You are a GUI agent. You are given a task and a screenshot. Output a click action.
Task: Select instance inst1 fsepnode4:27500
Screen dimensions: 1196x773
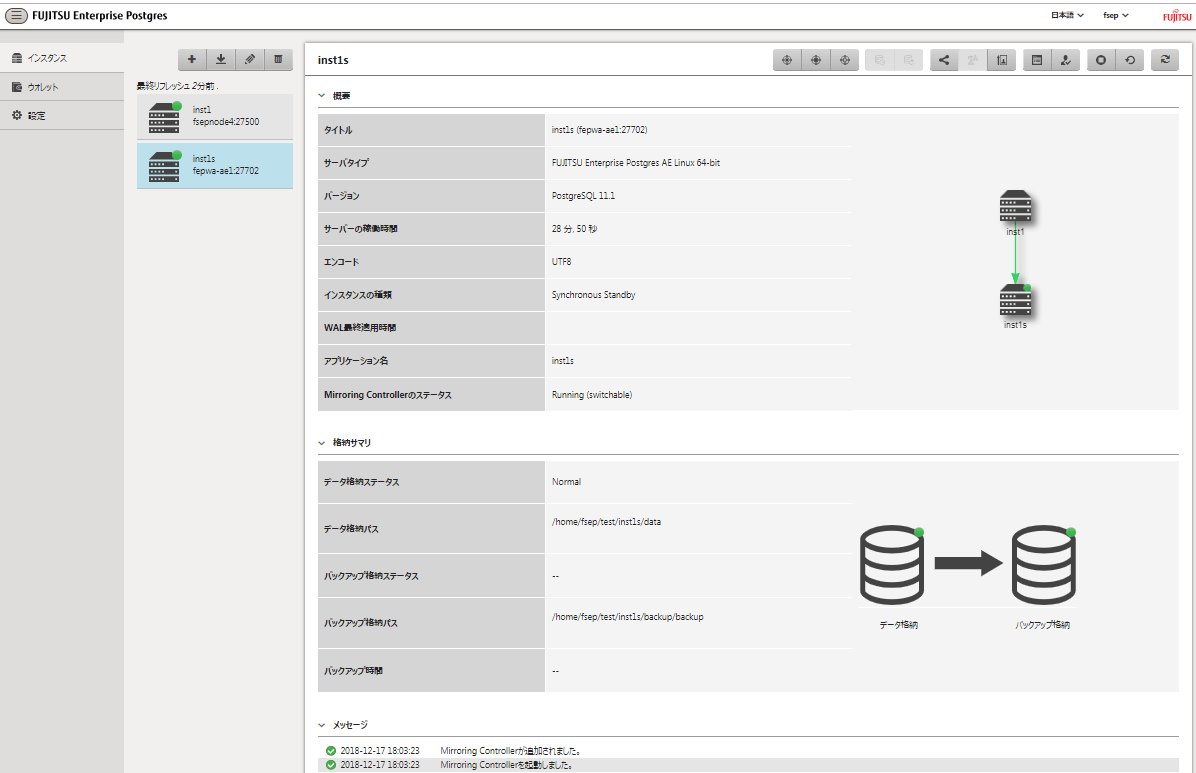coord(215,117)
